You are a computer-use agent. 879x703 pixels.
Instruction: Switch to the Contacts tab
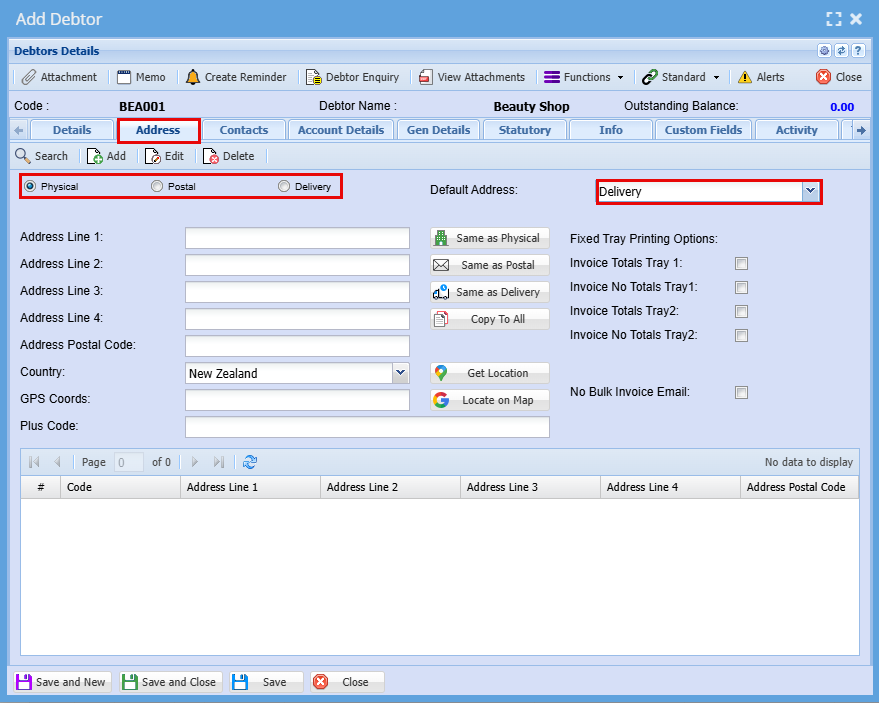[x=244, y=130]
